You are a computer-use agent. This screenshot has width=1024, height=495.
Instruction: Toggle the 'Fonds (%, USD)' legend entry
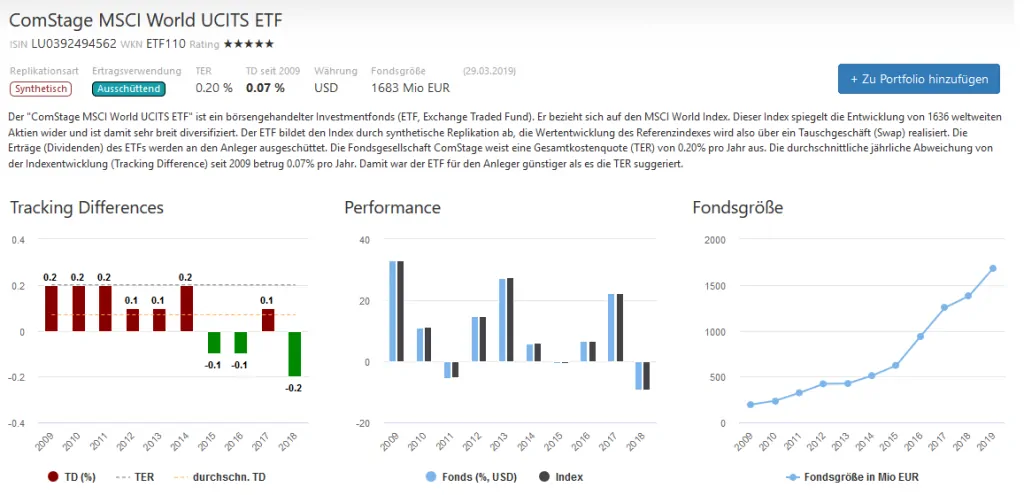coord(471,477)
